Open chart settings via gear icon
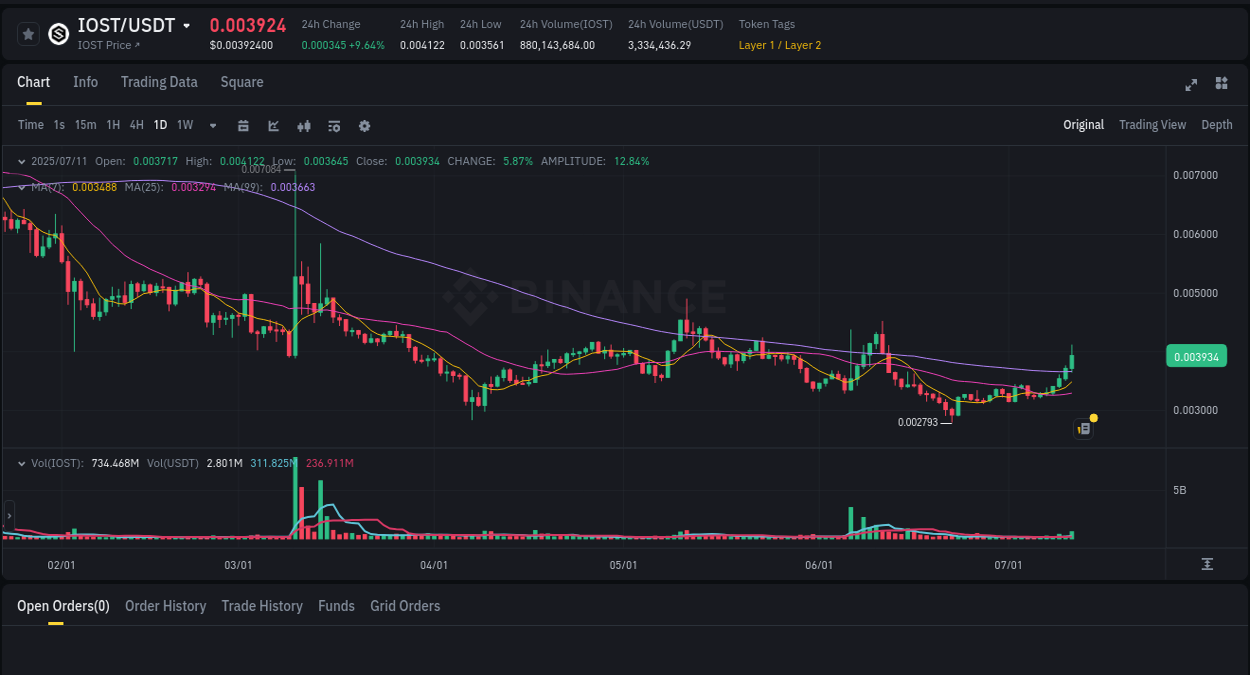 [364, 125]
